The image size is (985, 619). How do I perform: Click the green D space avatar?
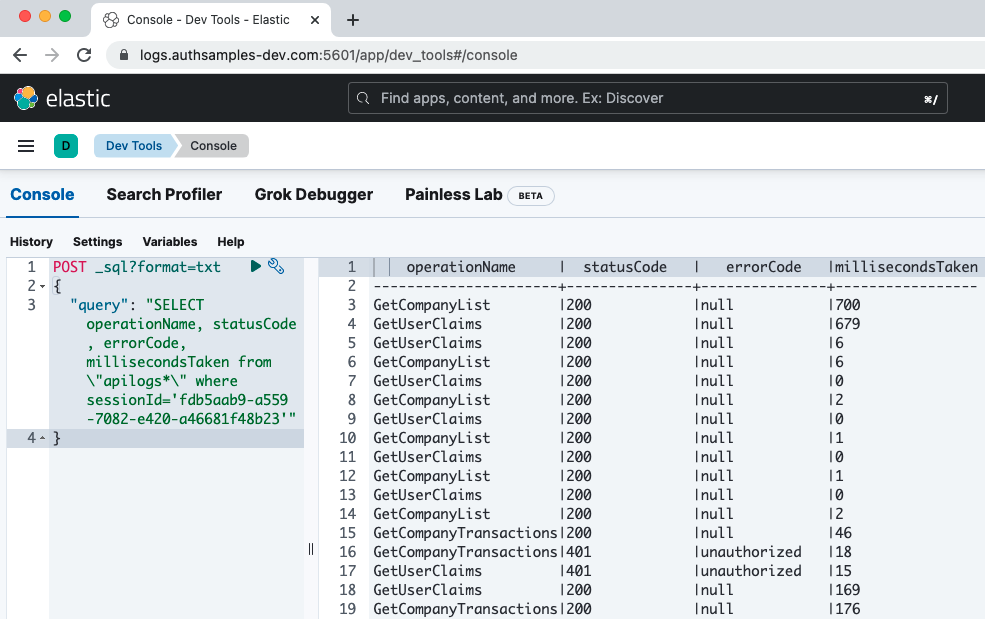[66, 146]
